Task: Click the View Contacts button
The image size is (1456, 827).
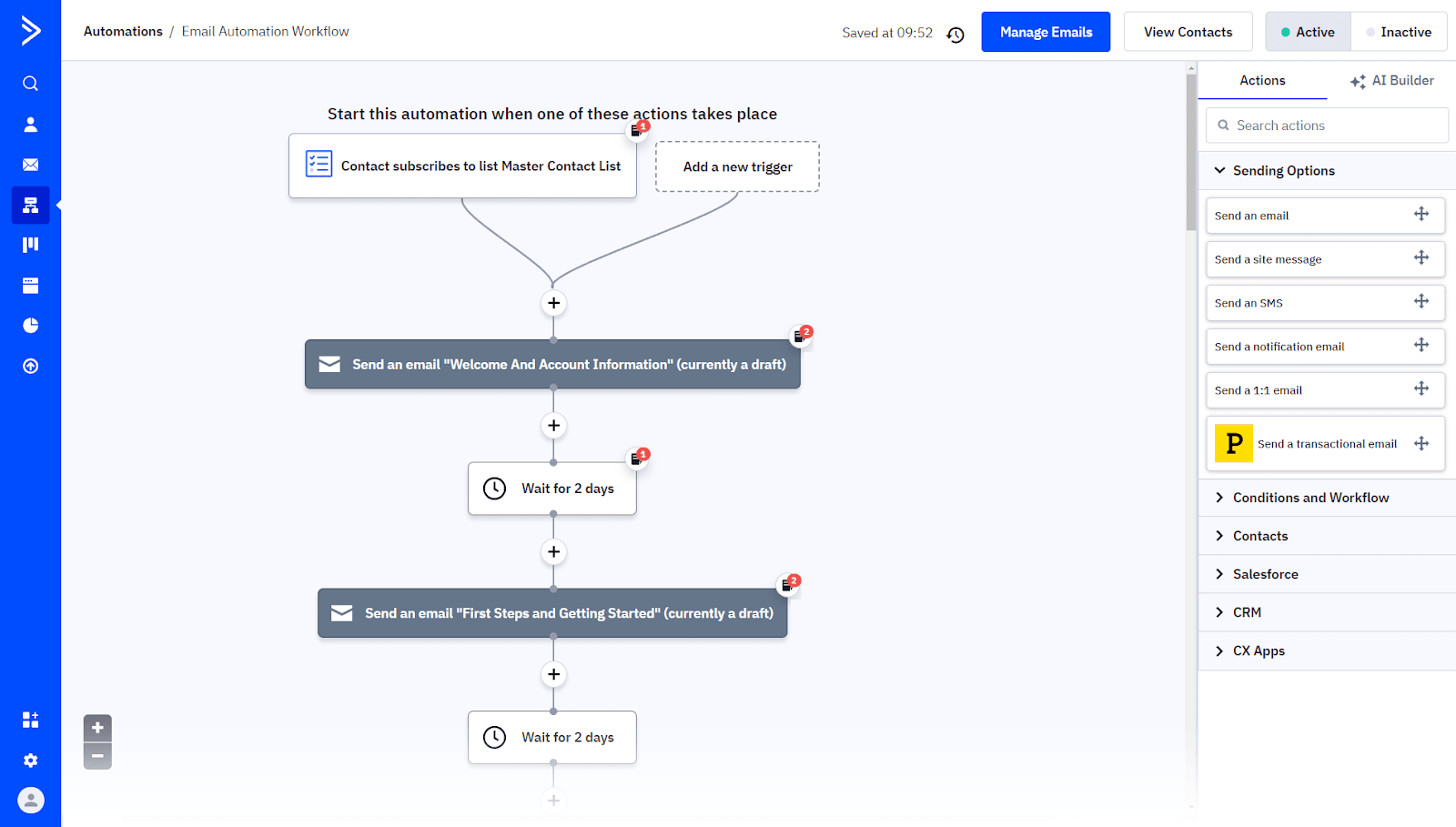Action: point(1188,31)
